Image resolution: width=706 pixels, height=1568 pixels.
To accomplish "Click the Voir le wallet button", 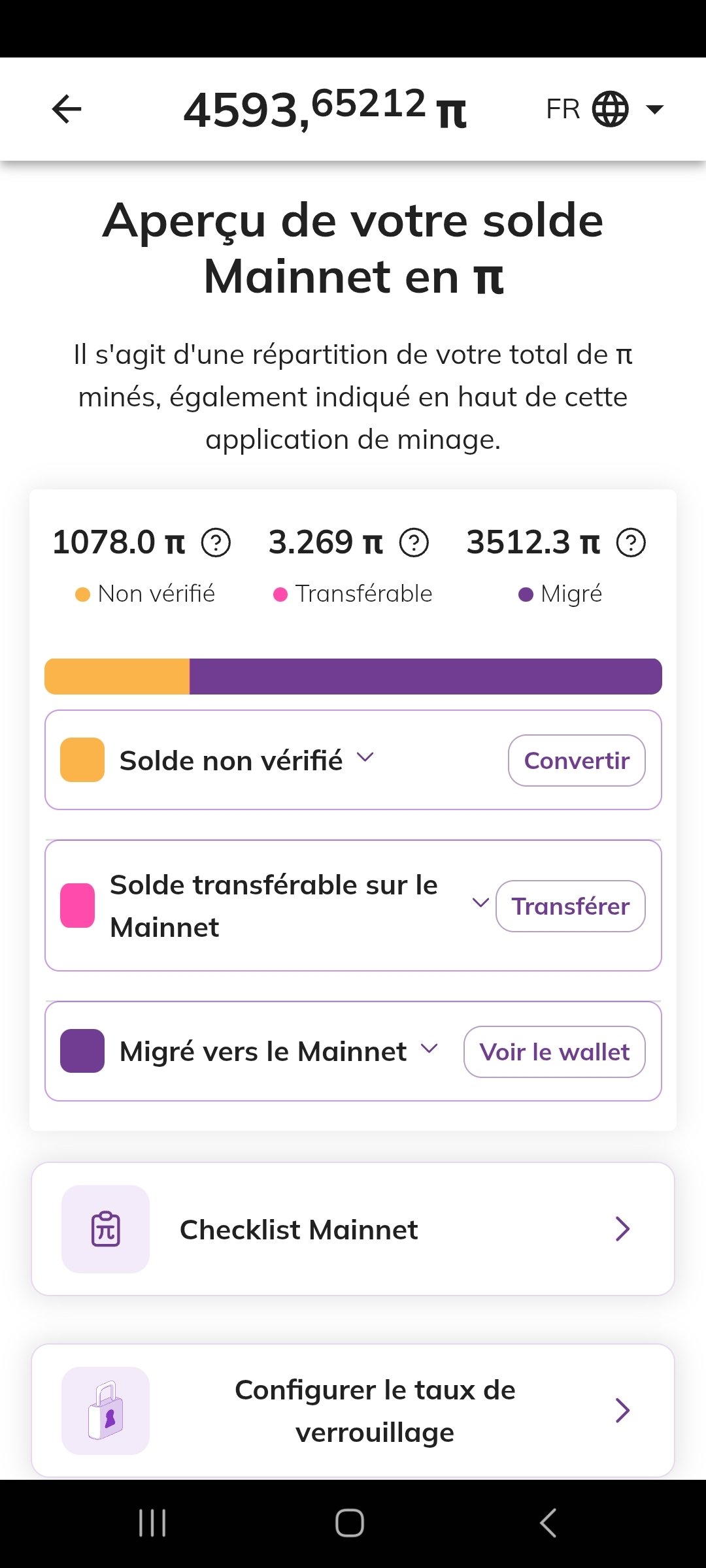I will click(x=554, y=1052).
